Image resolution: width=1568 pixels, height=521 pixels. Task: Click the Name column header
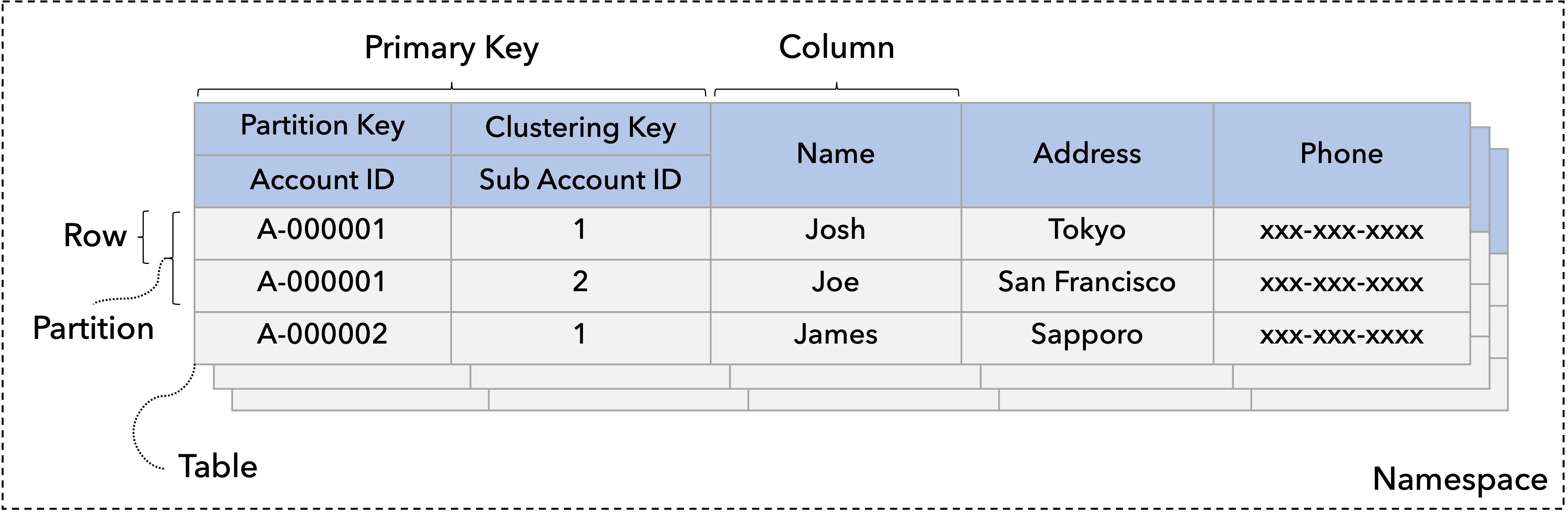tap(835, 154)
